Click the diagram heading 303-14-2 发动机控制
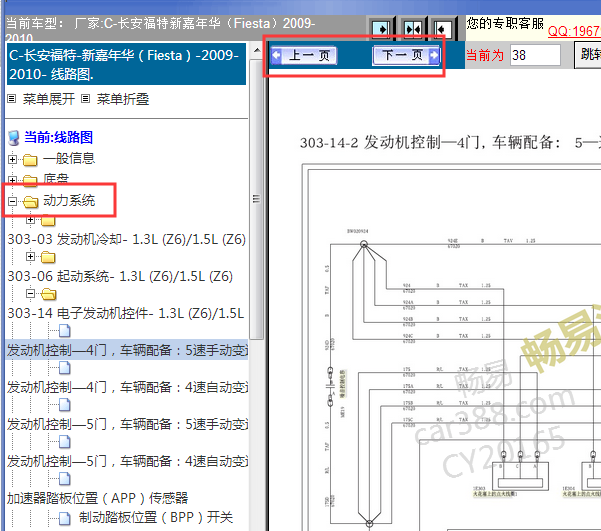The width and height of the screenshot is (601, 531). [x=451, y=142]
